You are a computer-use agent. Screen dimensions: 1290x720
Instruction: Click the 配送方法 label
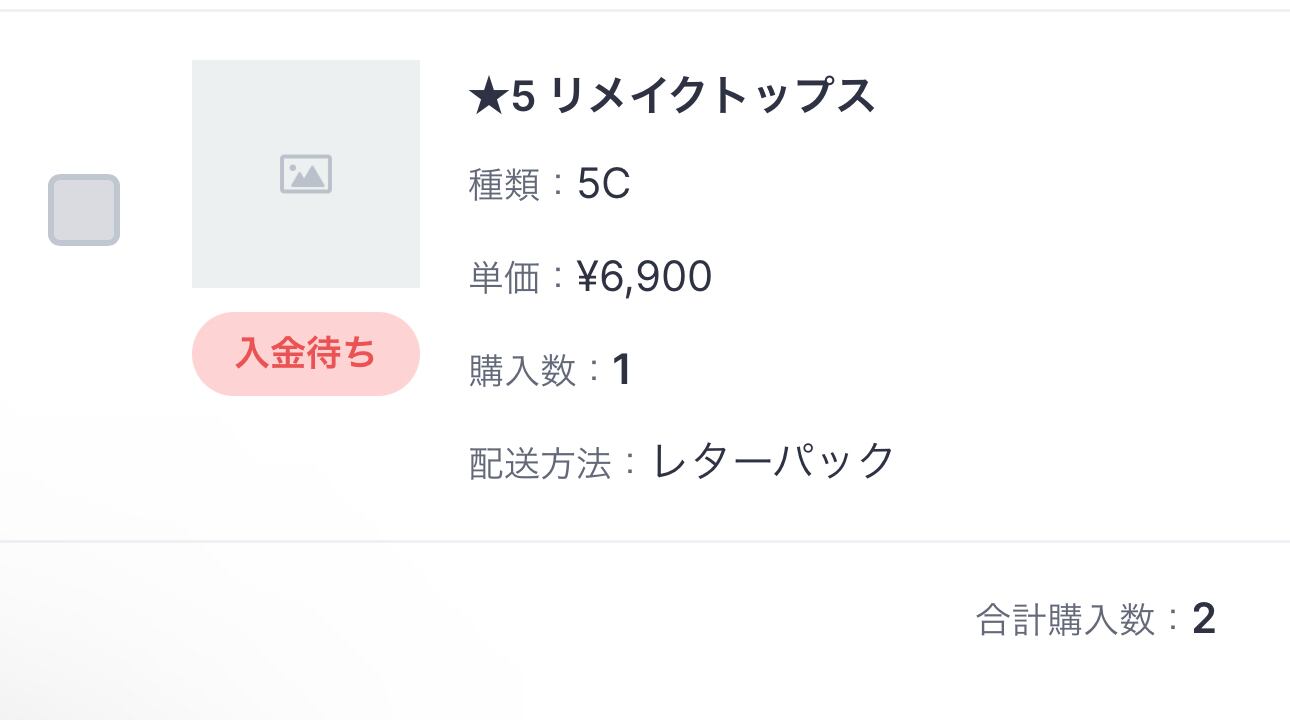pyautogui.click(x=539, y=463)
